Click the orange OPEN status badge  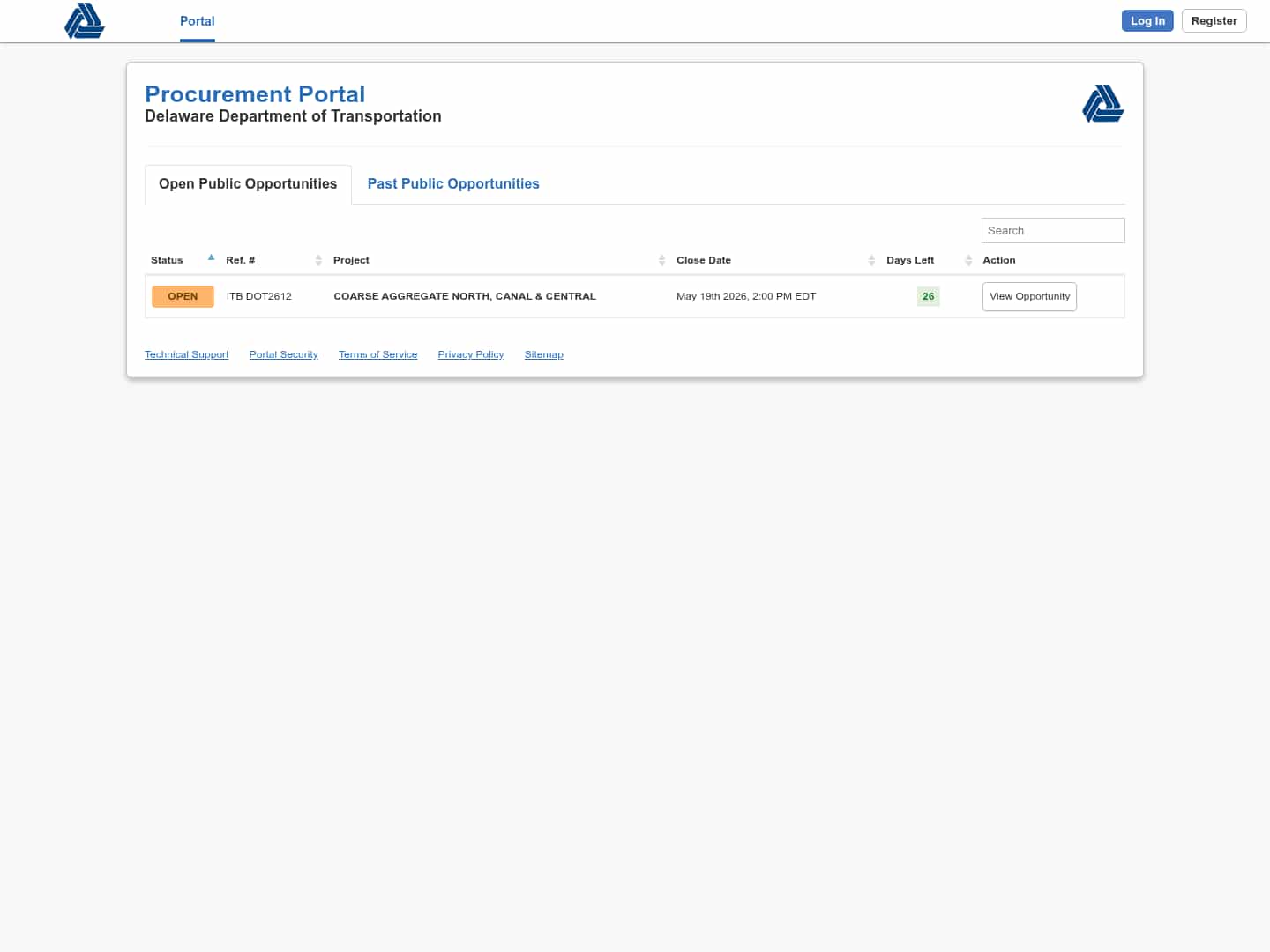coord(183,296)
